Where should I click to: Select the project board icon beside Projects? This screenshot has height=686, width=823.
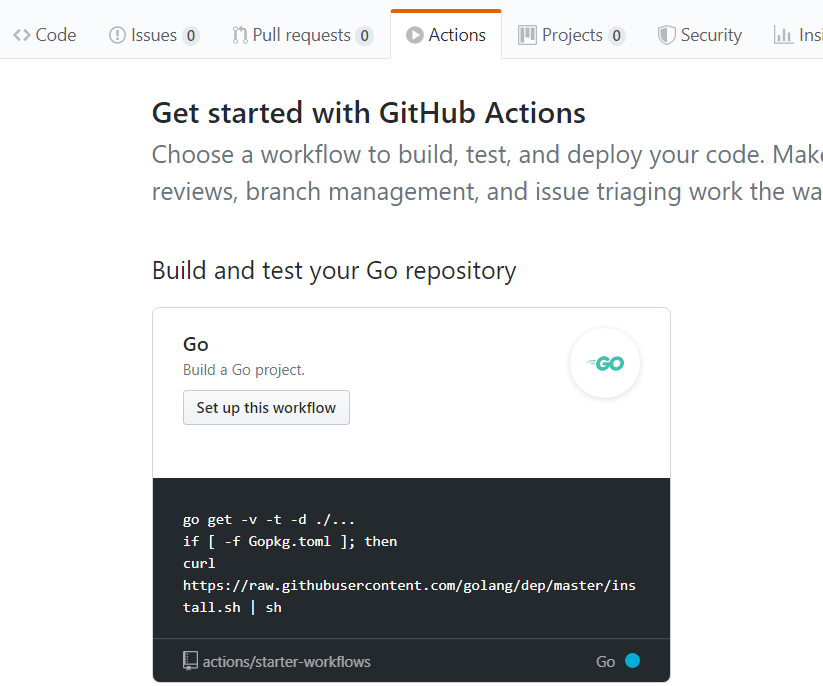point(528,34)
